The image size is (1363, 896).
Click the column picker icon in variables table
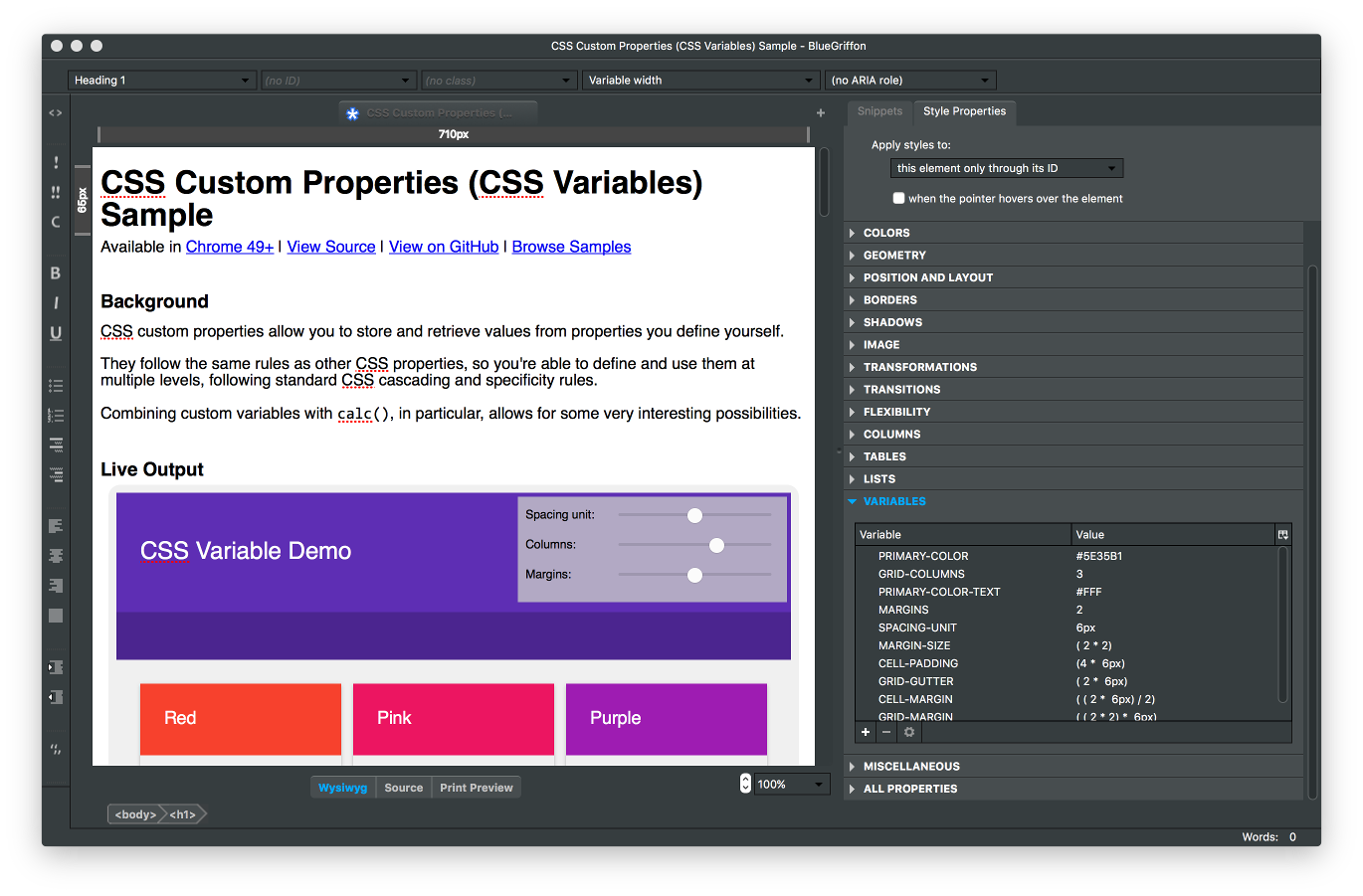tap(1282, 535)
